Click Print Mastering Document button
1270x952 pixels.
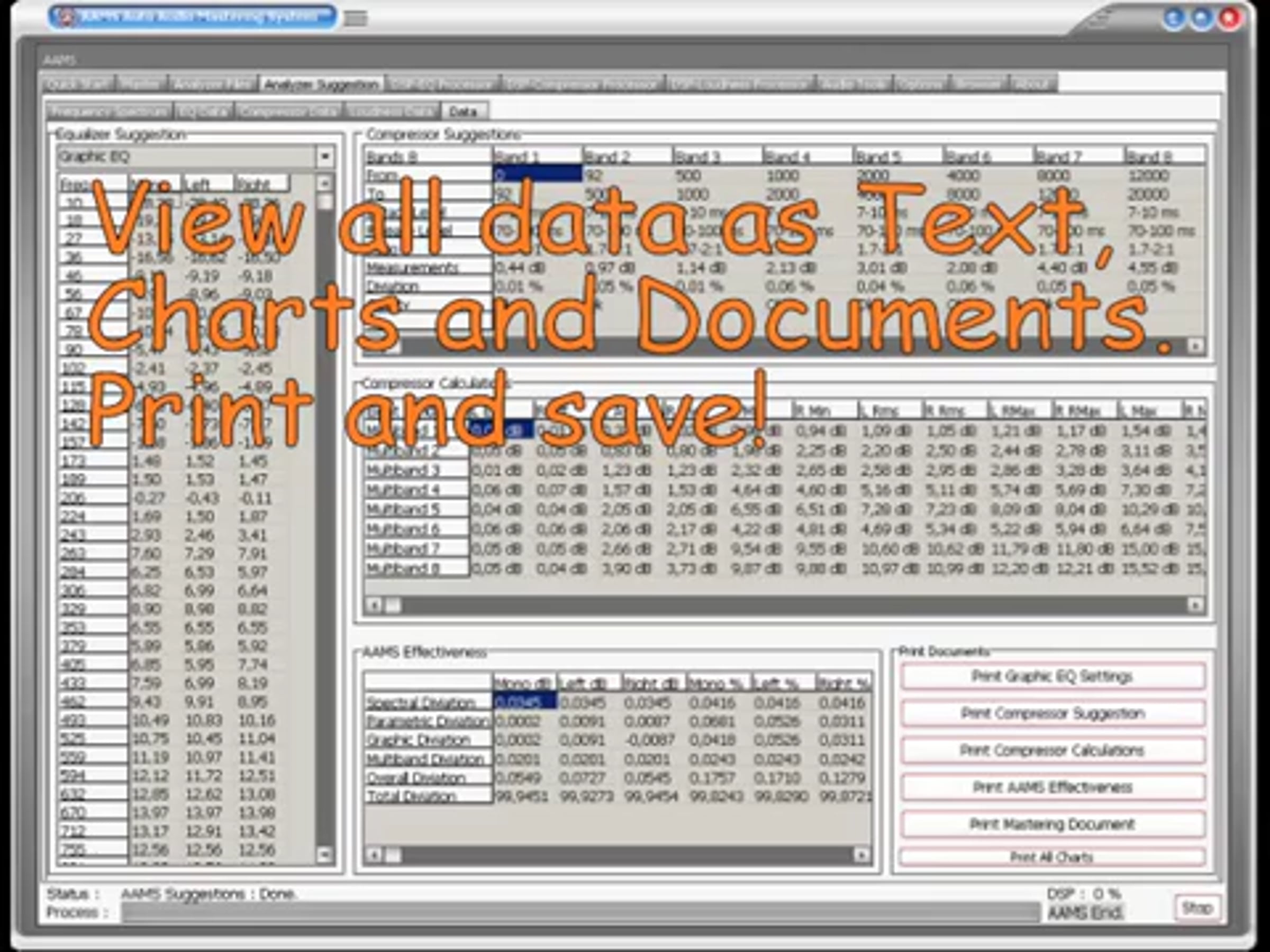point(1052,825)
